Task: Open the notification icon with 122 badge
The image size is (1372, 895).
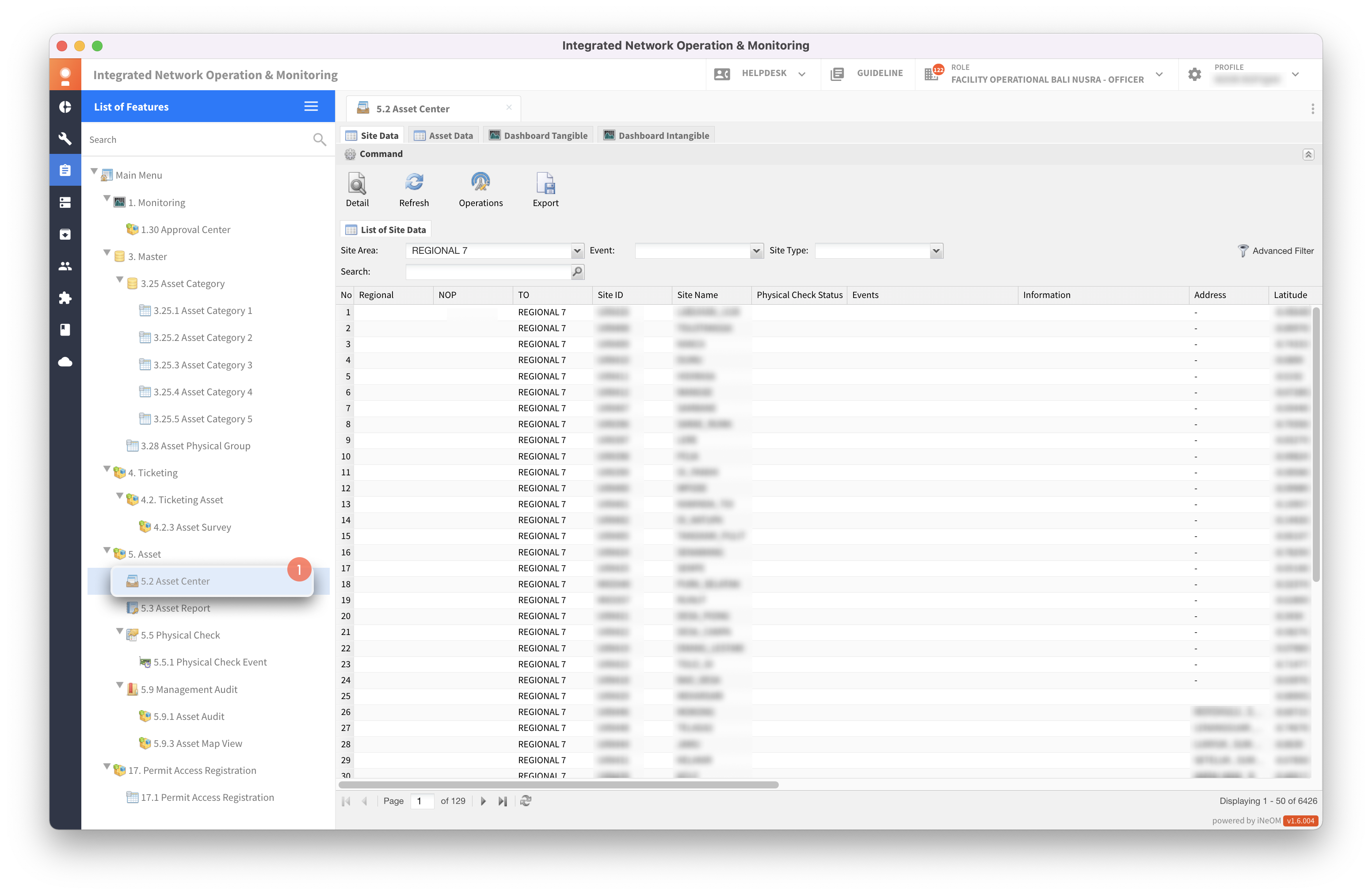Action: click(x=934, y=73)
